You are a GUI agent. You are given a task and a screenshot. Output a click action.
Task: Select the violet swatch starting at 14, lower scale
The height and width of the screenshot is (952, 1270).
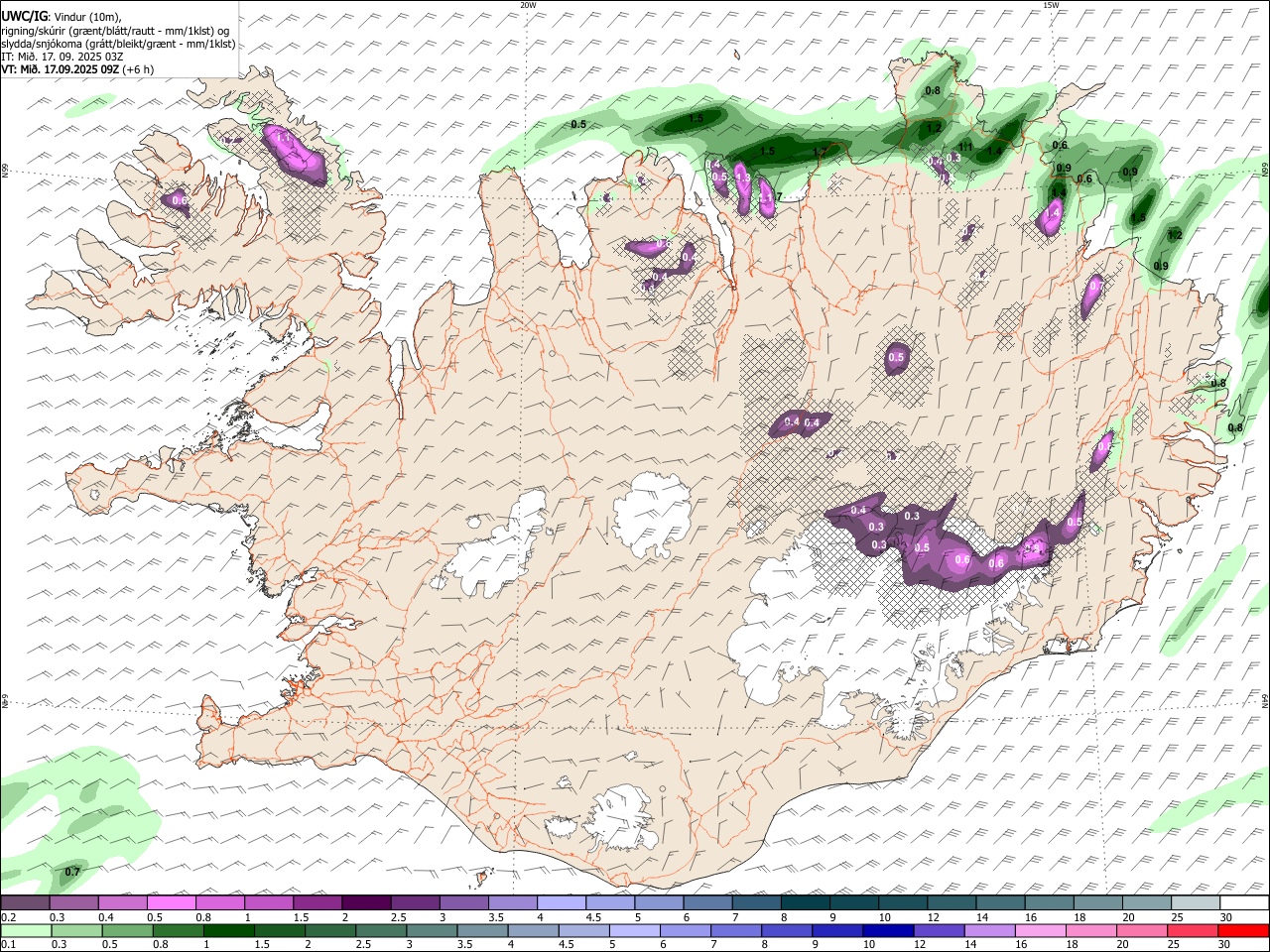988,931
